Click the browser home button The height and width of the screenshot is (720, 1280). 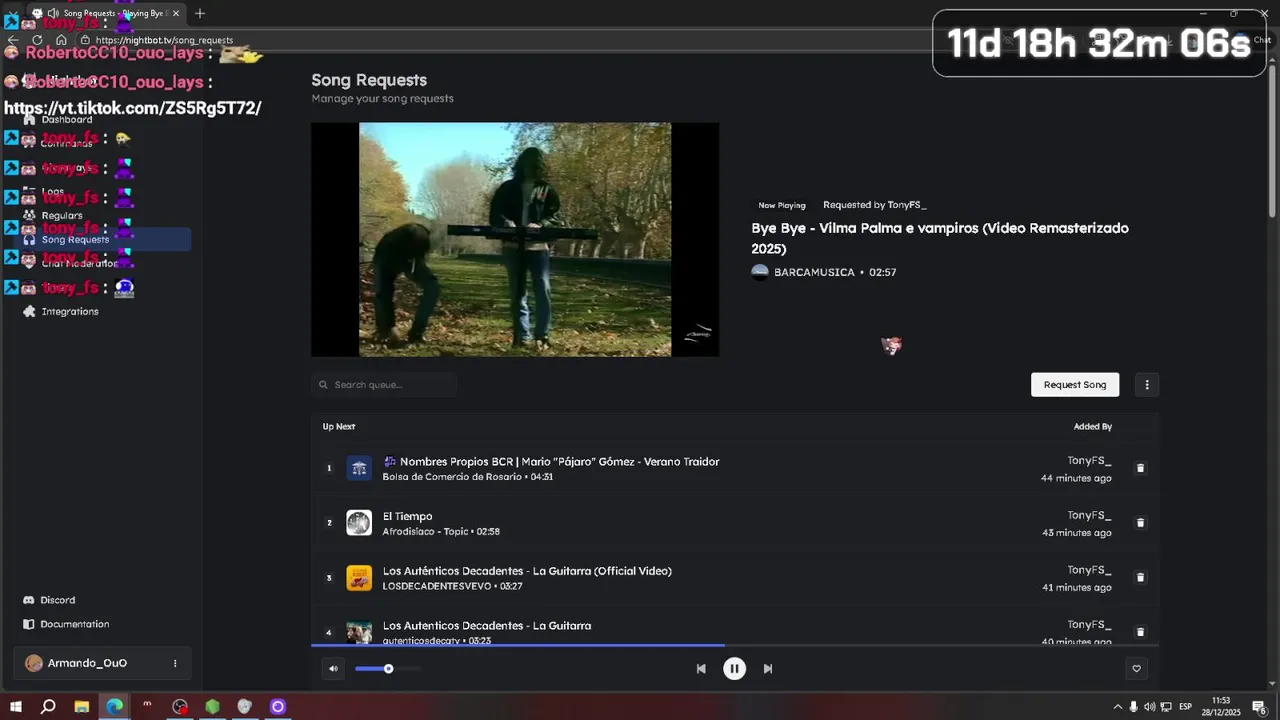[x=61, y=40]
